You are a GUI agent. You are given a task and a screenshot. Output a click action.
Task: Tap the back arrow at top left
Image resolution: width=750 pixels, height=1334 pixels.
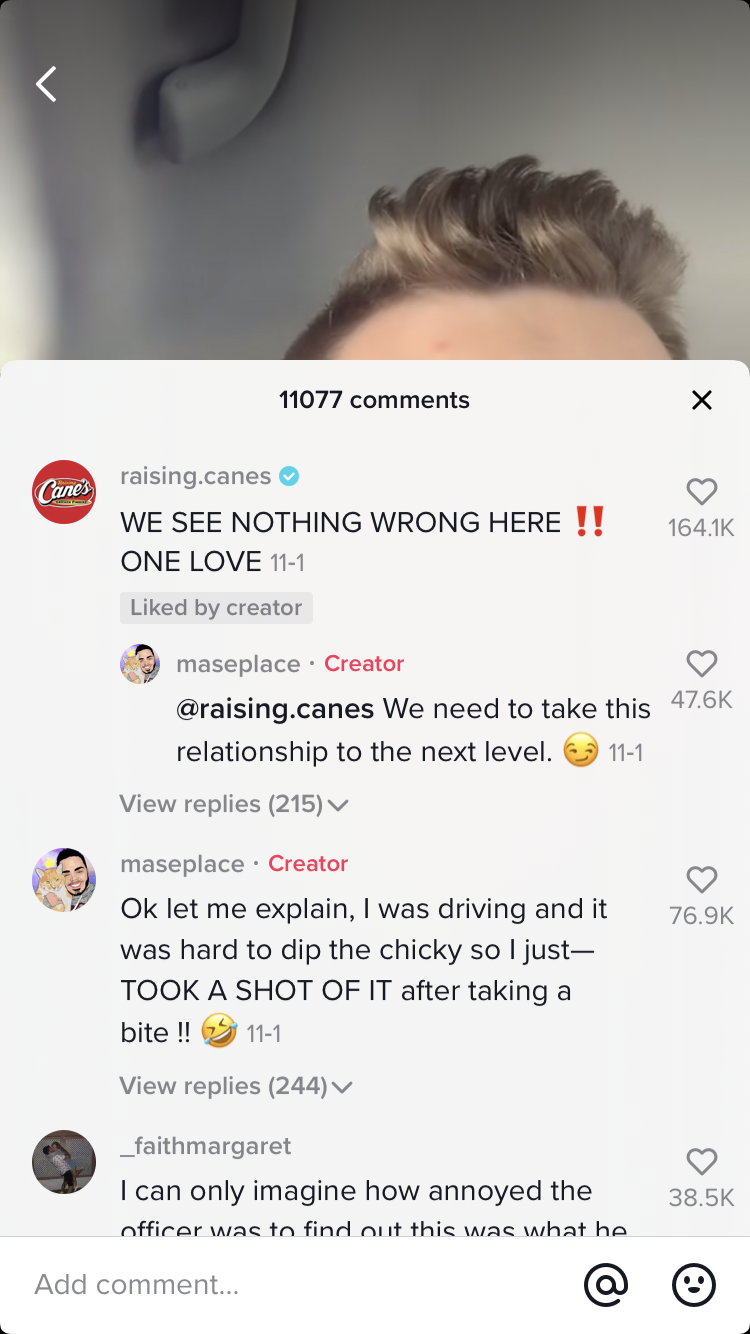point(47,85)
